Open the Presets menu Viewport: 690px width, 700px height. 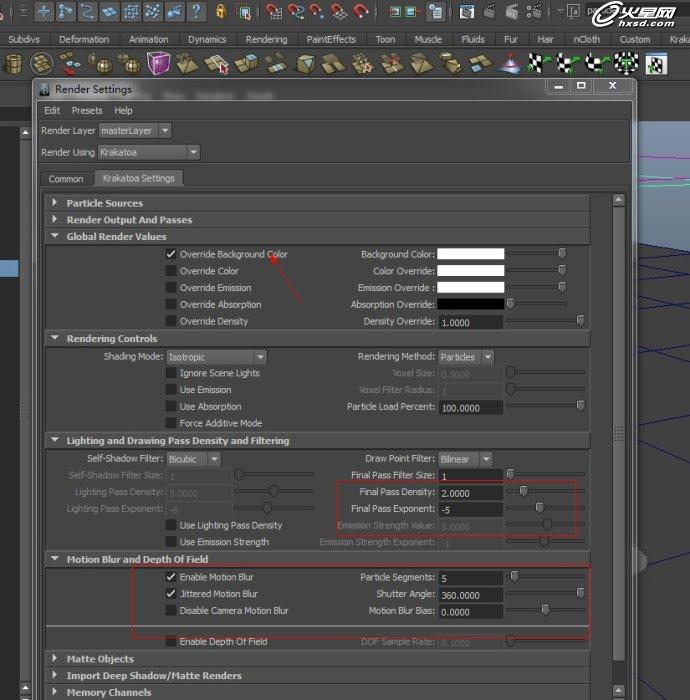tap(87, 111)
